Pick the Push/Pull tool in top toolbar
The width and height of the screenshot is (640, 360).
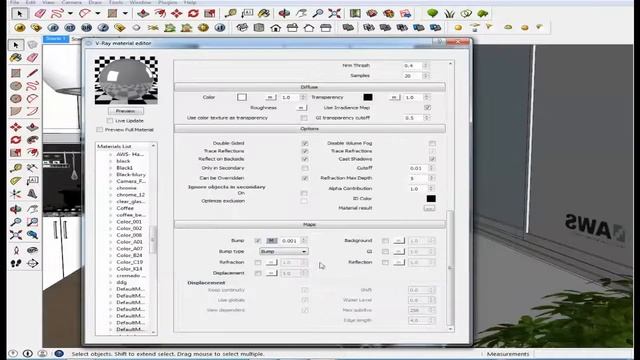(143, 13)
